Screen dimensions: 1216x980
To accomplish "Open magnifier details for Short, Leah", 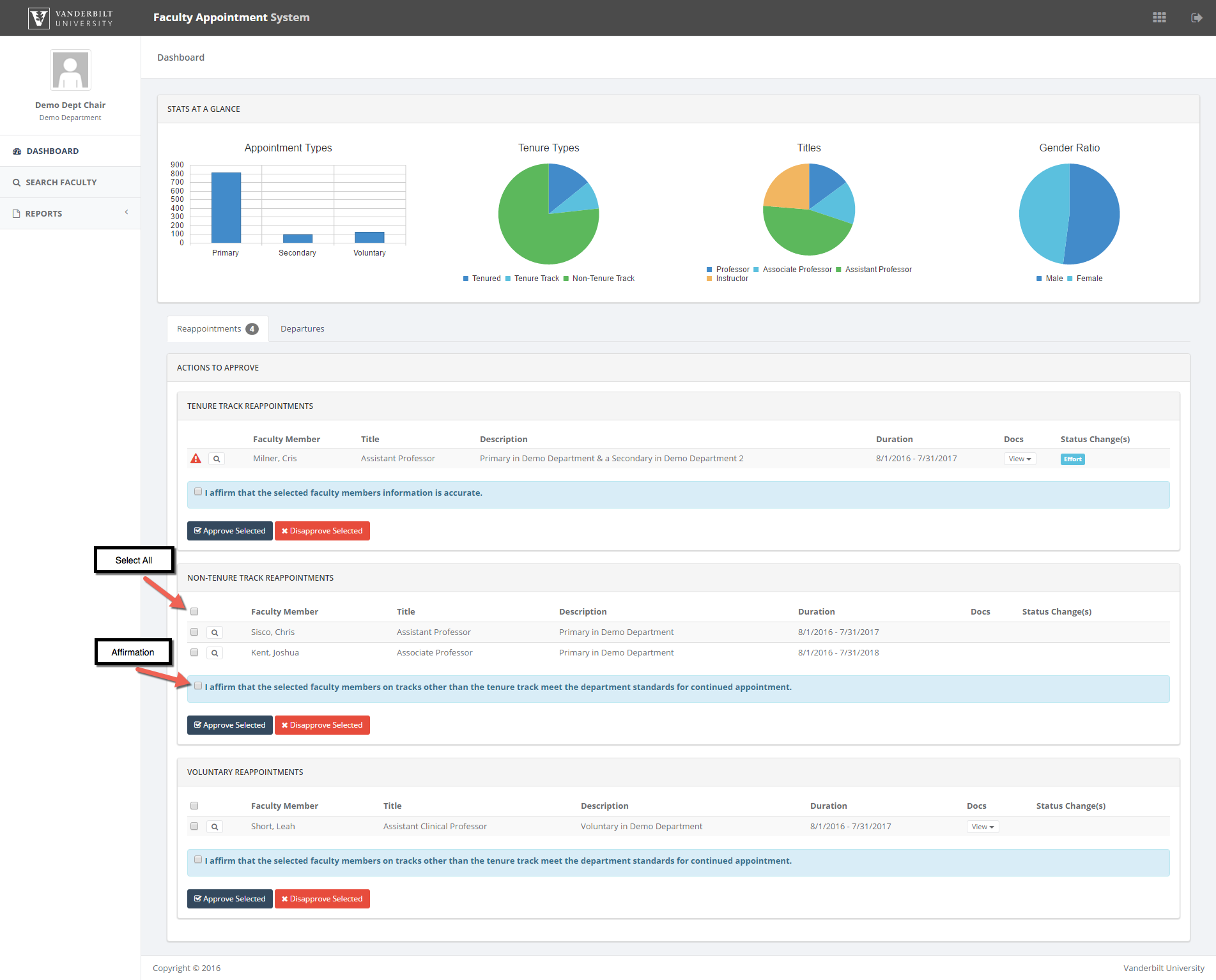I will pyautogui.click(x=215, y=827).
